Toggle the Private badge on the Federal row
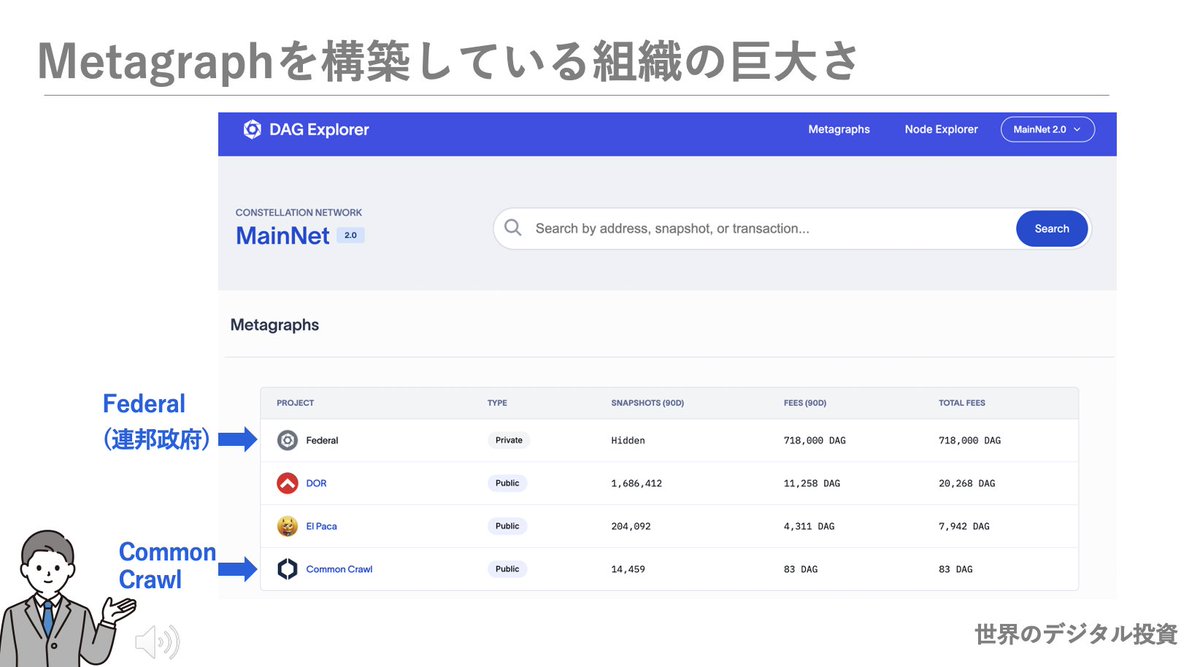The width and height of the screenshot is (1200, 667). (510, 440)
